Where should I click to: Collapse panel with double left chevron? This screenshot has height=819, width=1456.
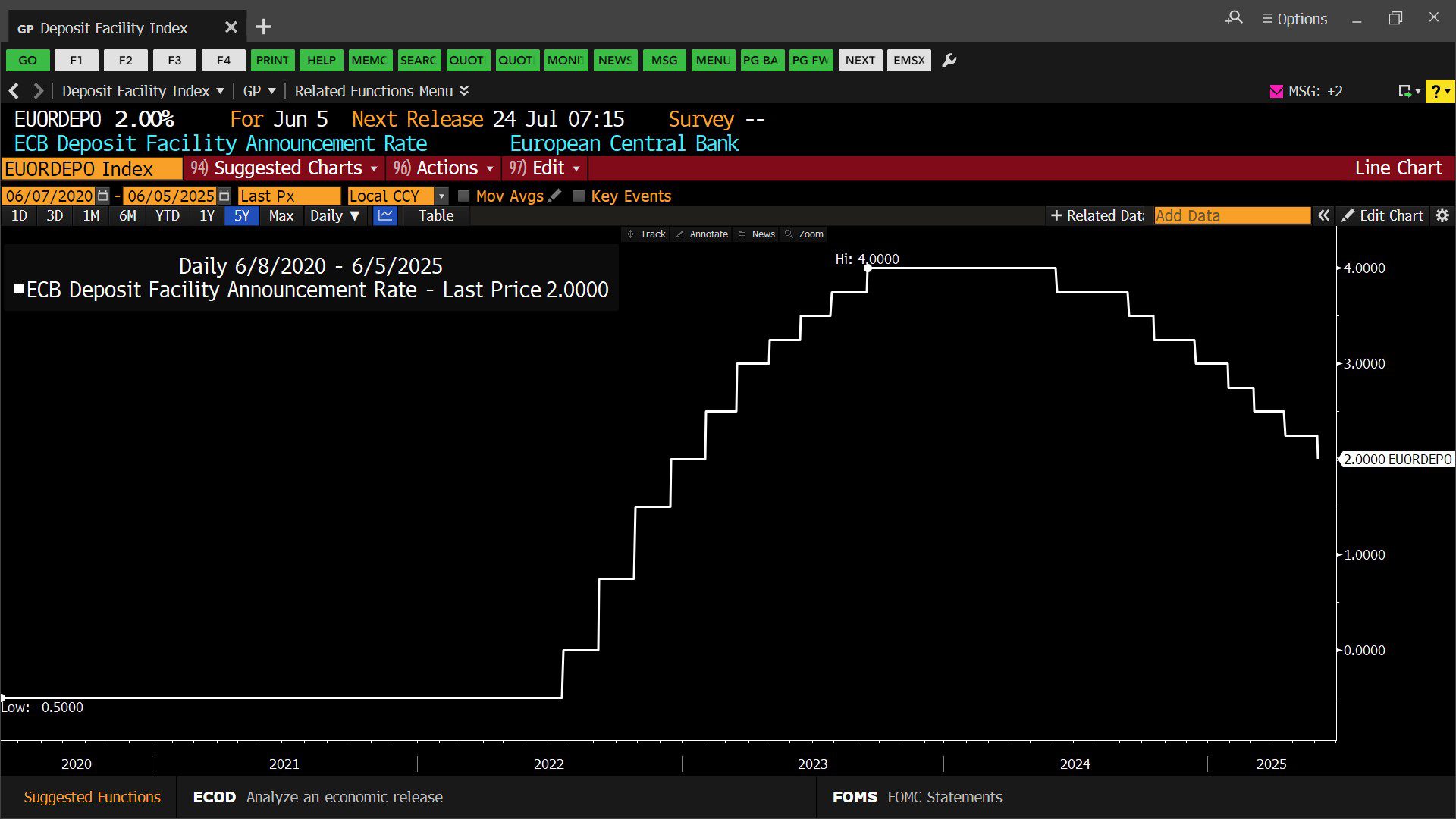coord(1323,215)
